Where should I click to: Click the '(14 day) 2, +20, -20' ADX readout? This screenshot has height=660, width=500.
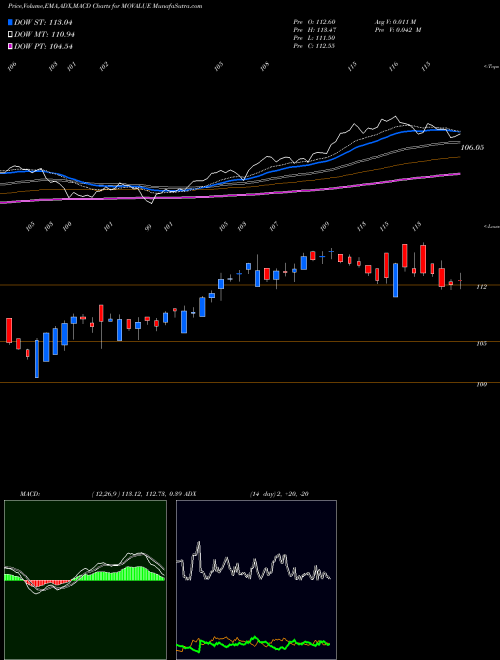(x=279, y=494)
